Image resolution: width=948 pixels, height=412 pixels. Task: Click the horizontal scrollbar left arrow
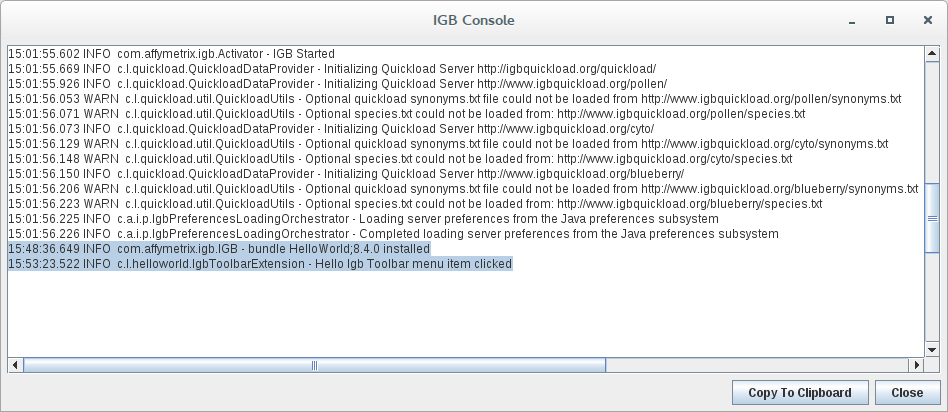tap(15, 365)
